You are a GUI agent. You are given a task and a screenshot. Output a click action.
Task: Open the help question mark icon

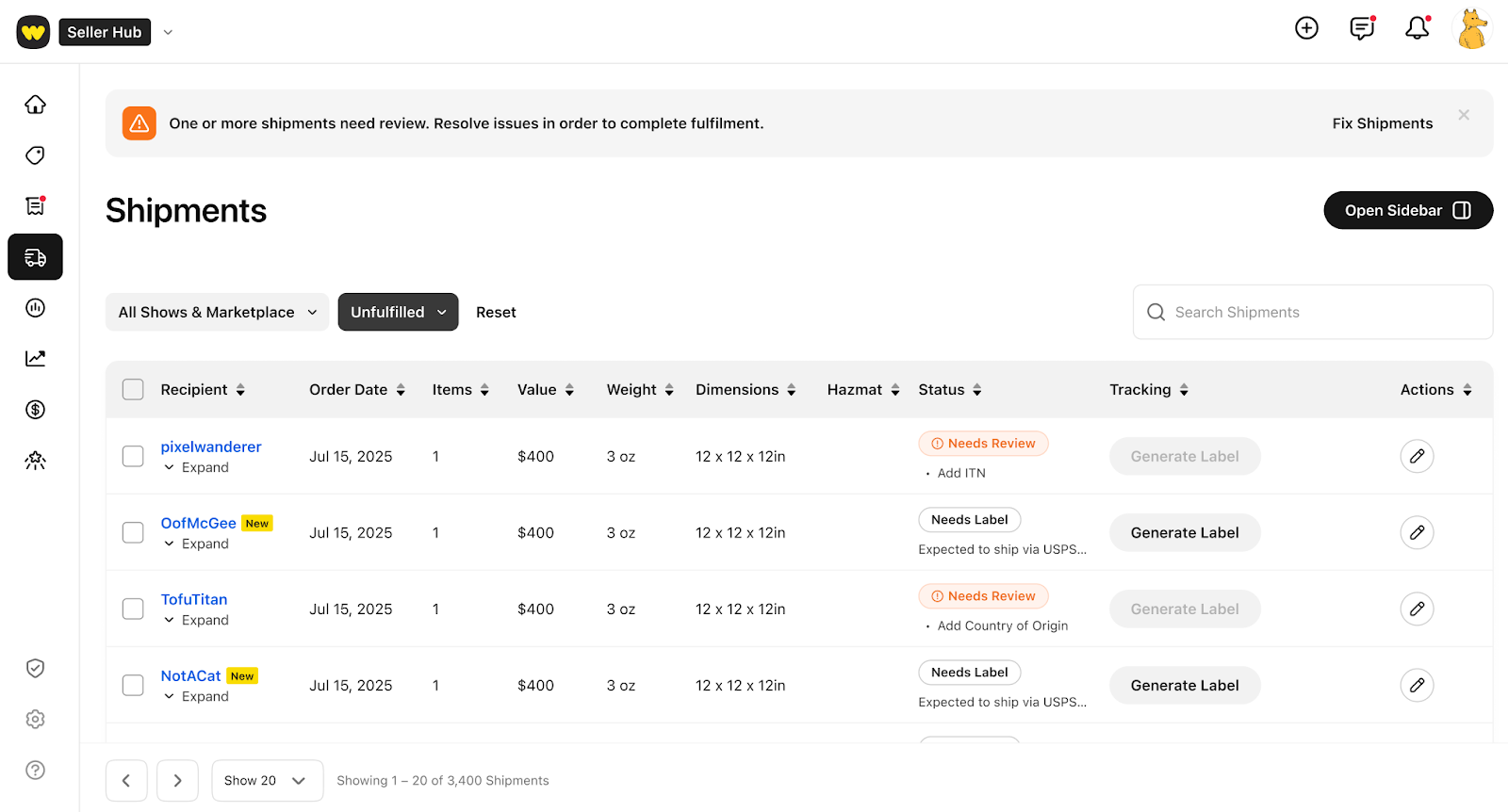tap(35, 771)
